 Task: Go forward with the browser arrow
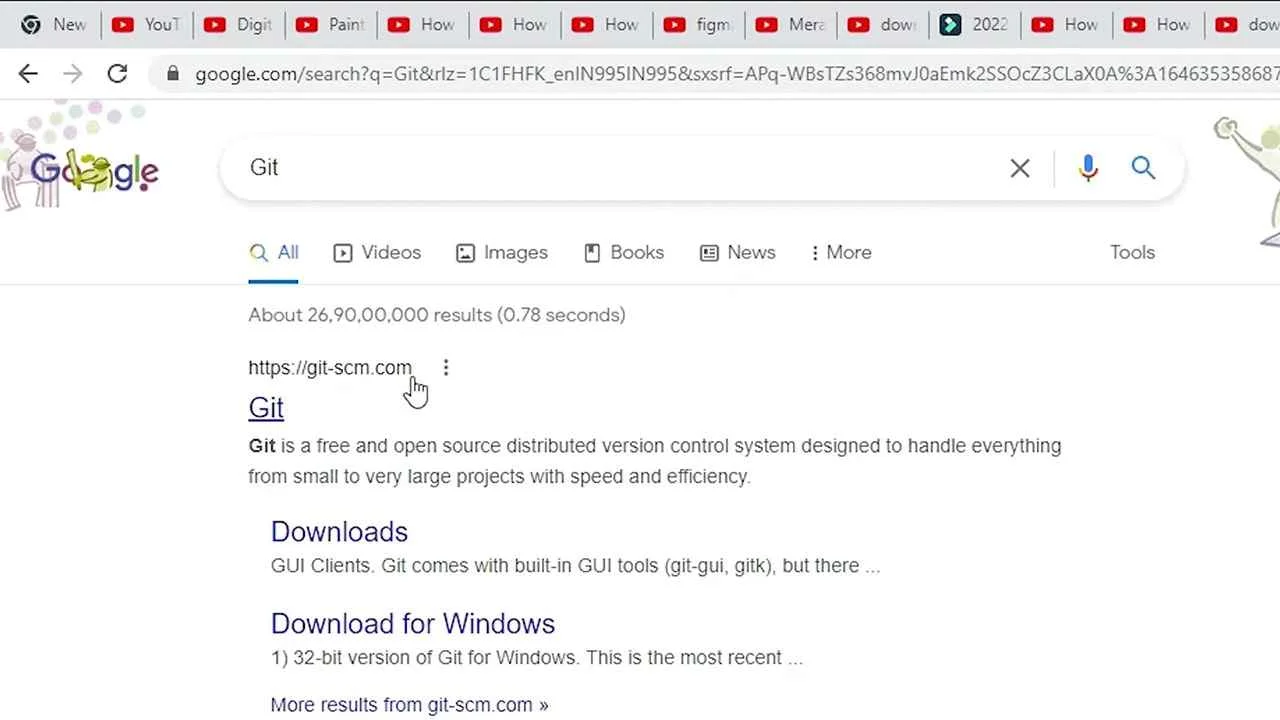(72, 73)
